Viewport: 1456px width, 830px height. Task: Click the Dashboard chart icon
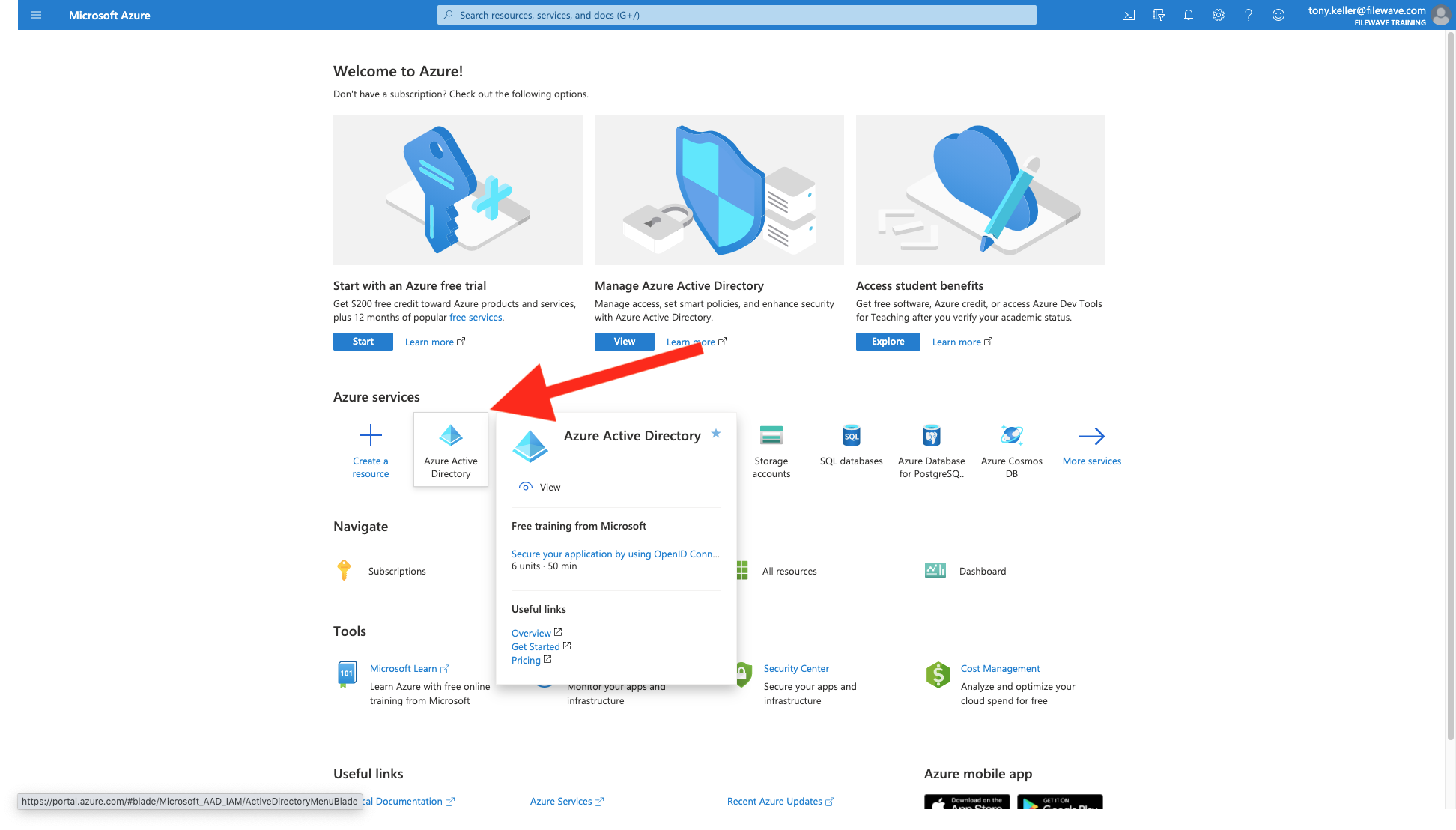tap(935, 571)
